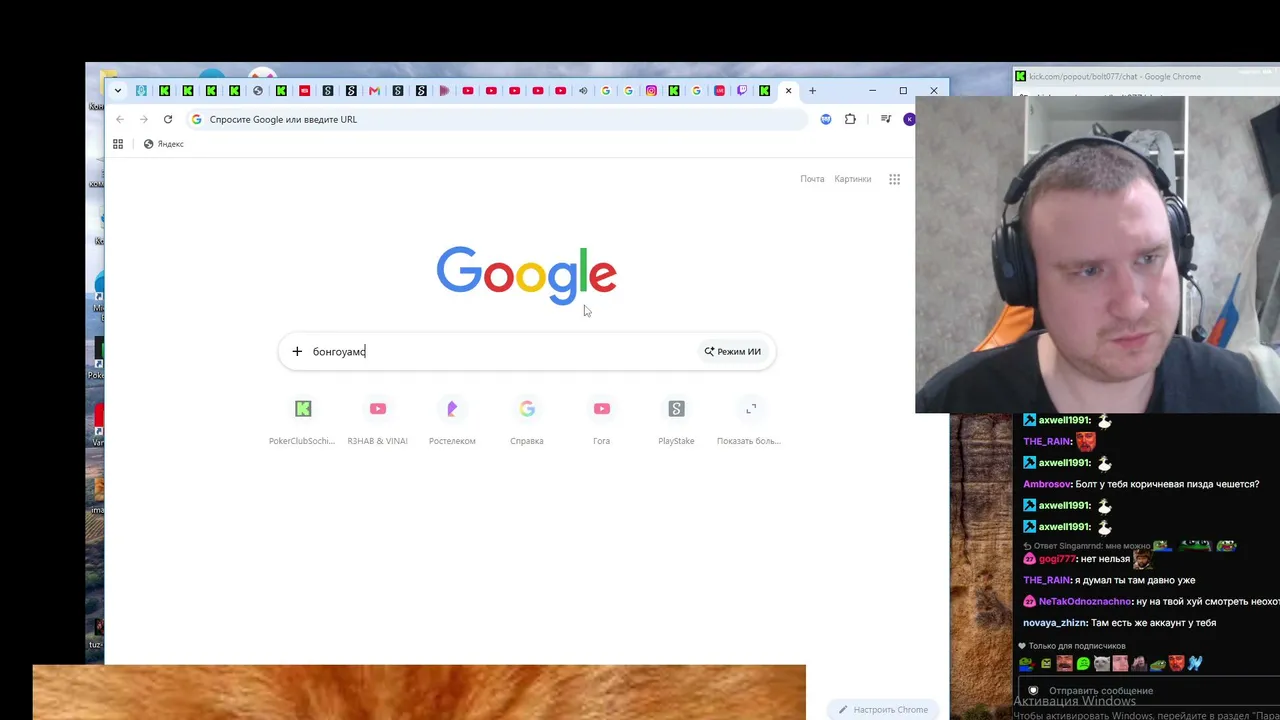Switch to the tab with the globe icon
The width and height of the screenshot is (1280, 720).
258,91
